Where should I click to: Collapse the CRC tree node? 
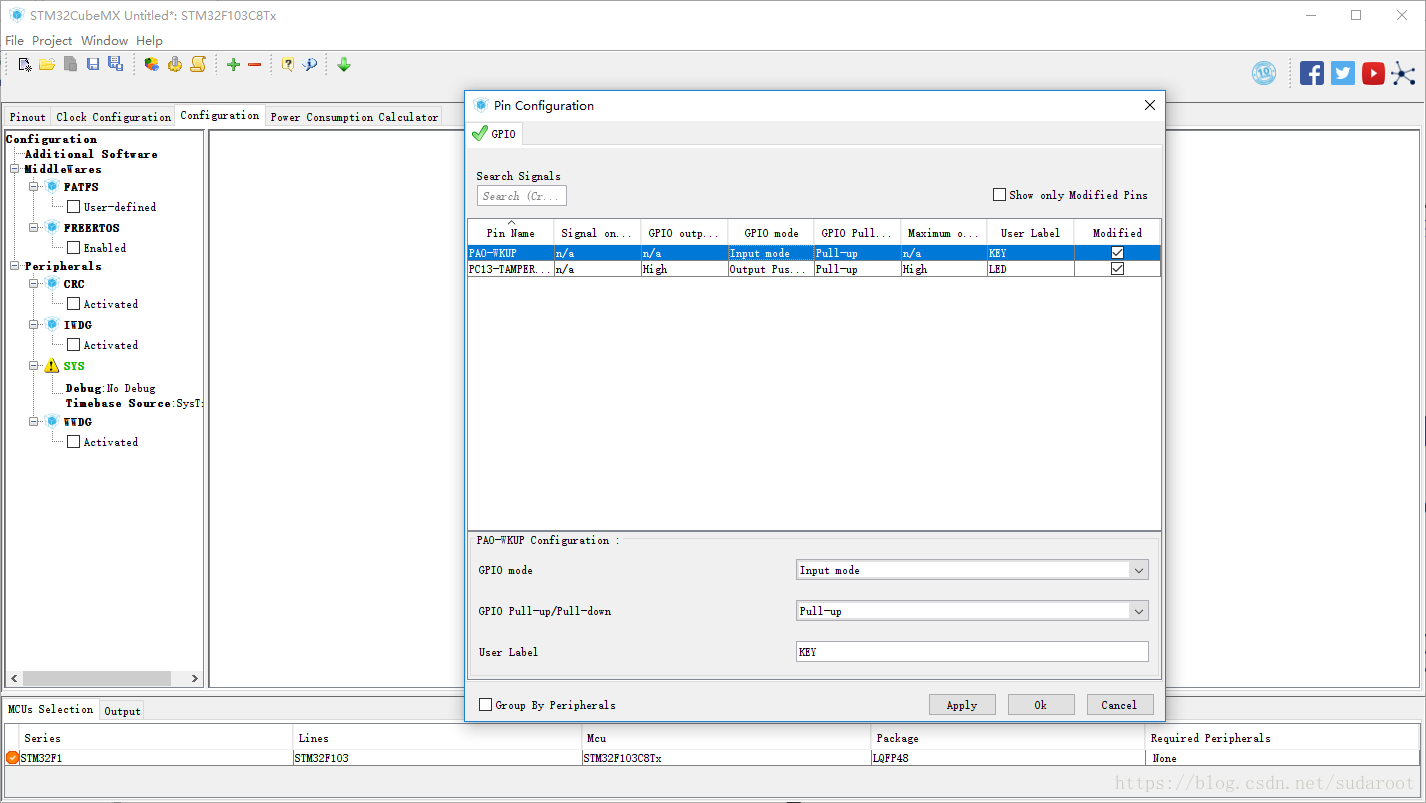[33, 283]
